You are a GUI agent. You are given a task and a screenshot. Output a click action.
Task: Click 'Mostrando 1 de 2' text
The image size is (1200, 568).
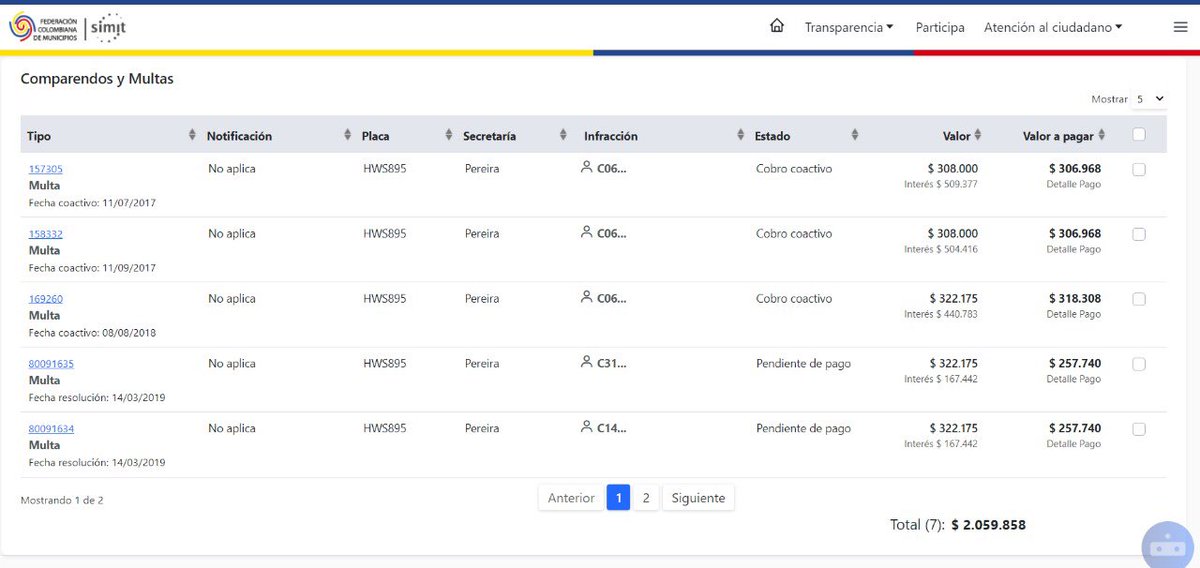point(62,500)
